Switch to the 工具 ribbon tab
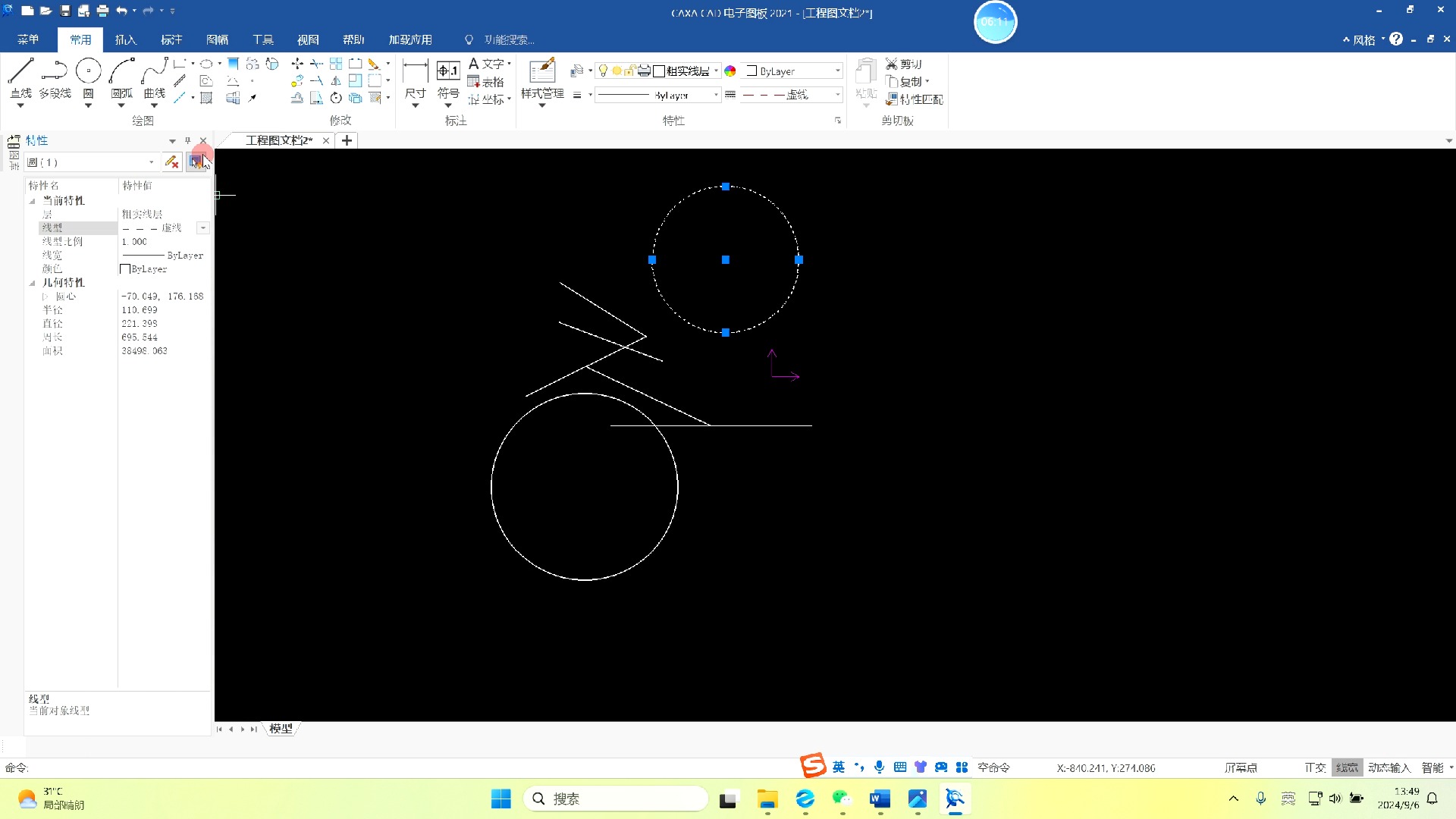This screenshot has height=819, width=1456. point(263,39)
